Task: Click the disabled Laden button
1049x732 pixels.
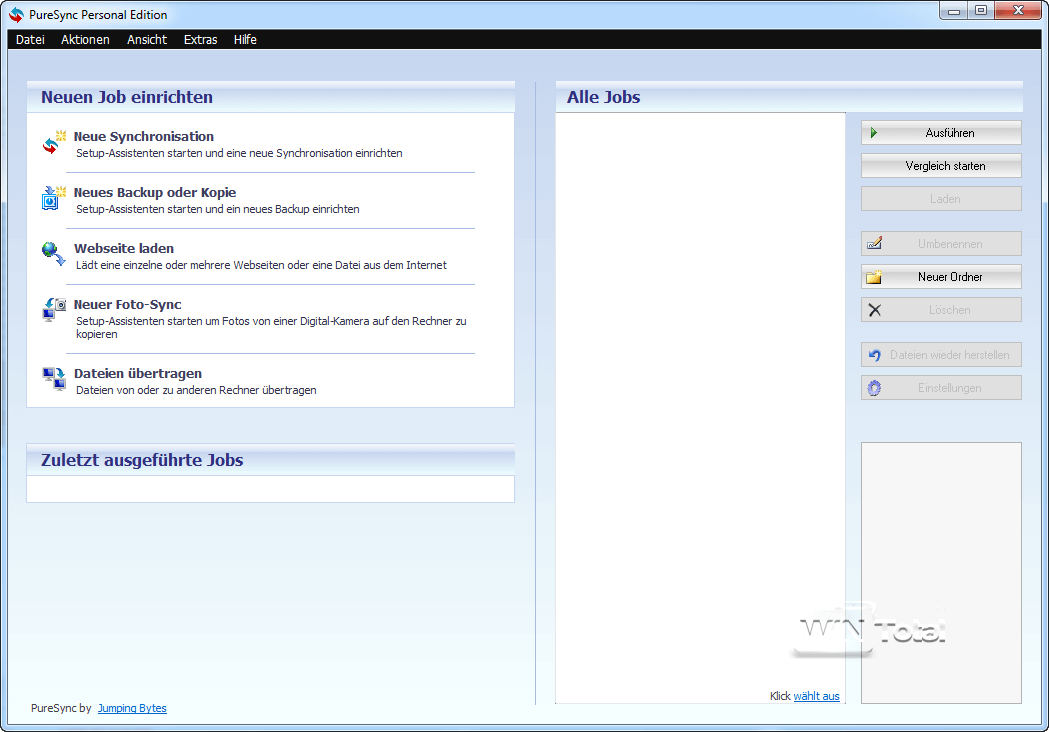Action: (941, 199)
